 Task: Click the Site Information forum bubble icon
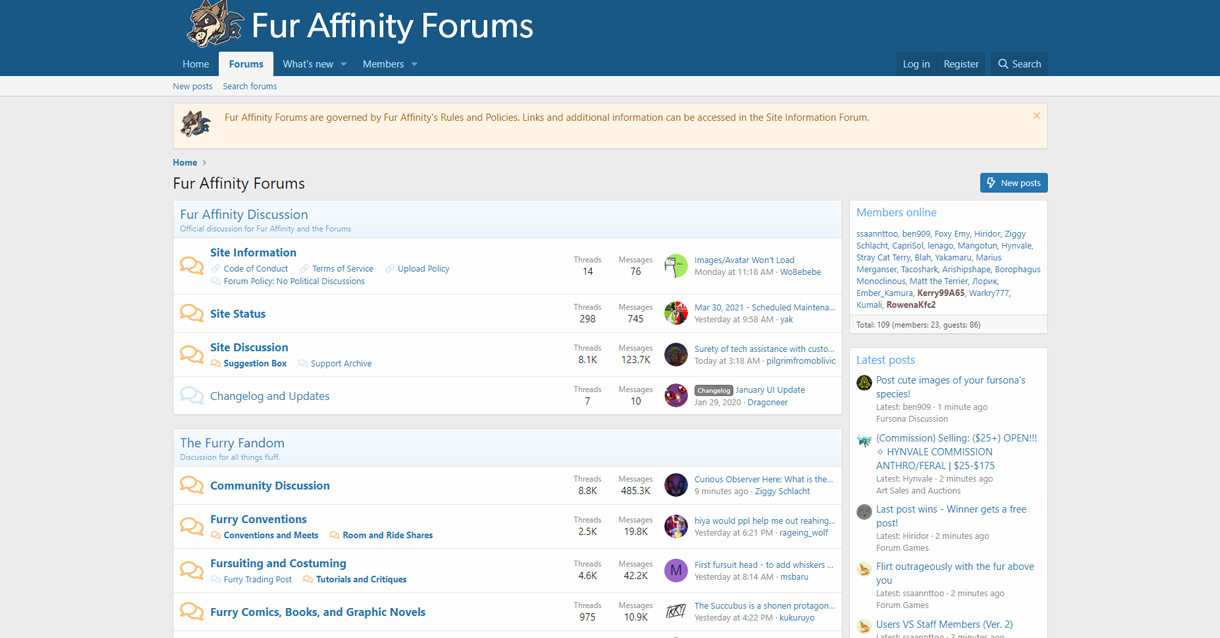tap(191, 266)
